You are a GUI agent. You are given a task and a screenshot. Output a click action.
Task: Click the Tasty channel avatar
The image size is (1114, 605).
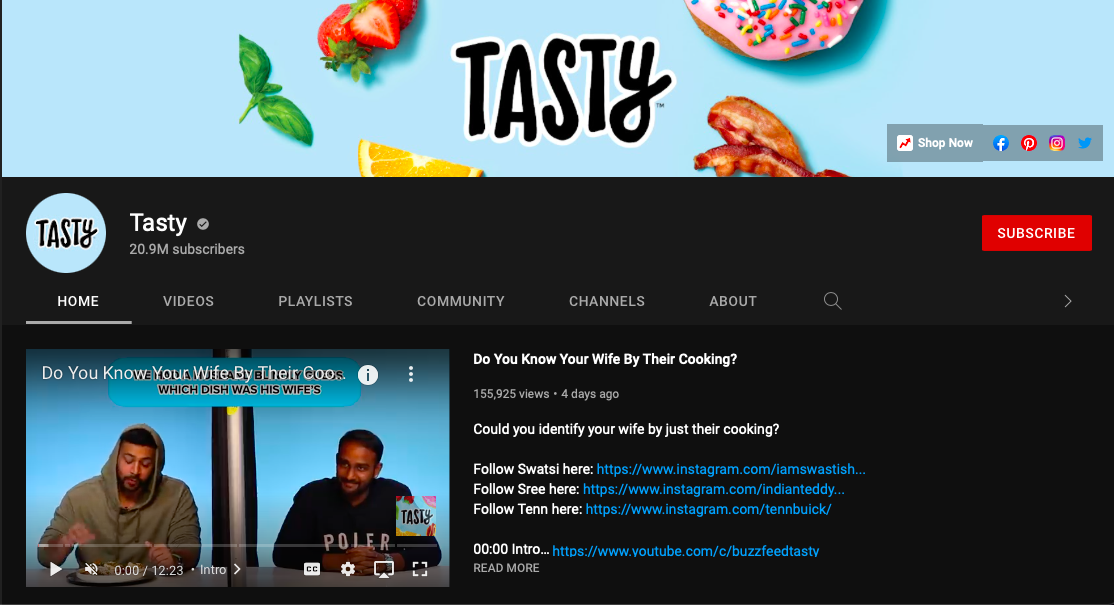click(x=66, y=233)
